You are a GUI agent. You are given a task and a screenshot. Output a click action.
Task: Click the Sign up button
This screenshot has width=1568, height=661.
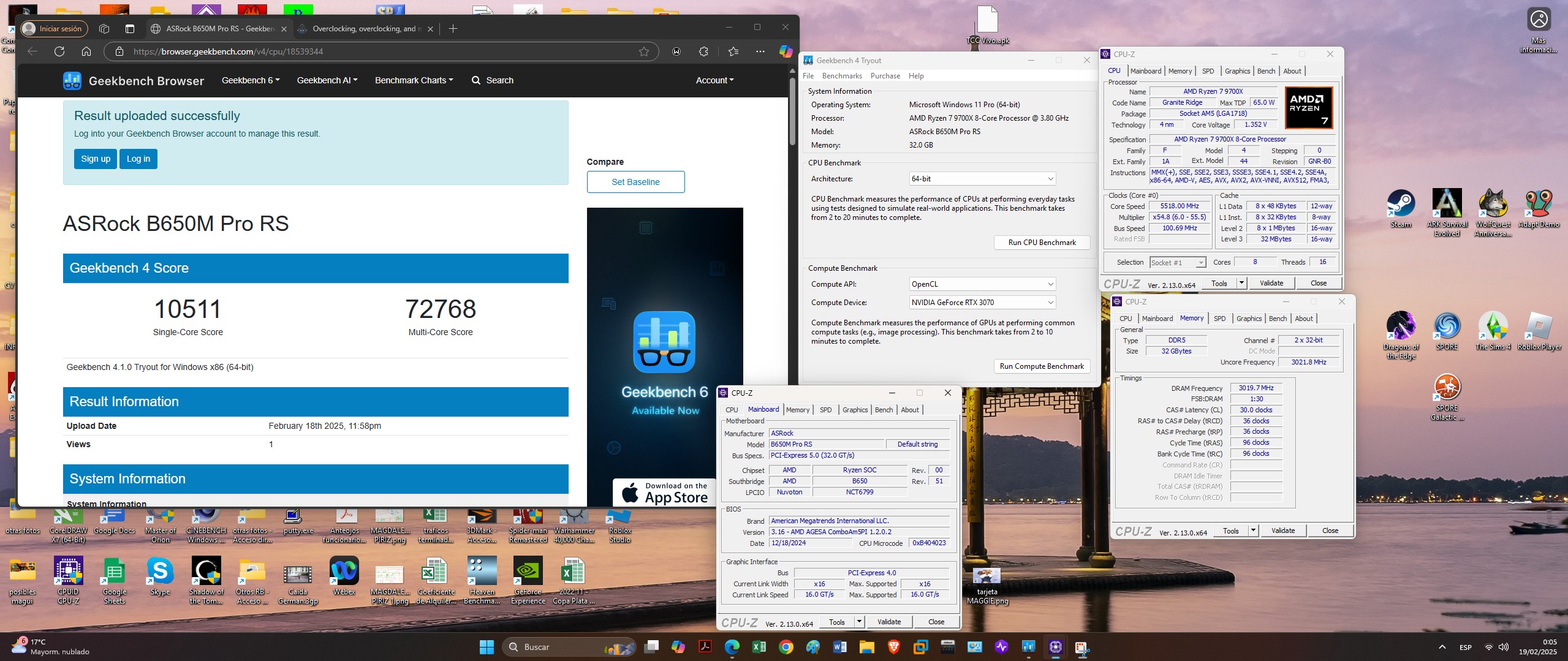96,159
